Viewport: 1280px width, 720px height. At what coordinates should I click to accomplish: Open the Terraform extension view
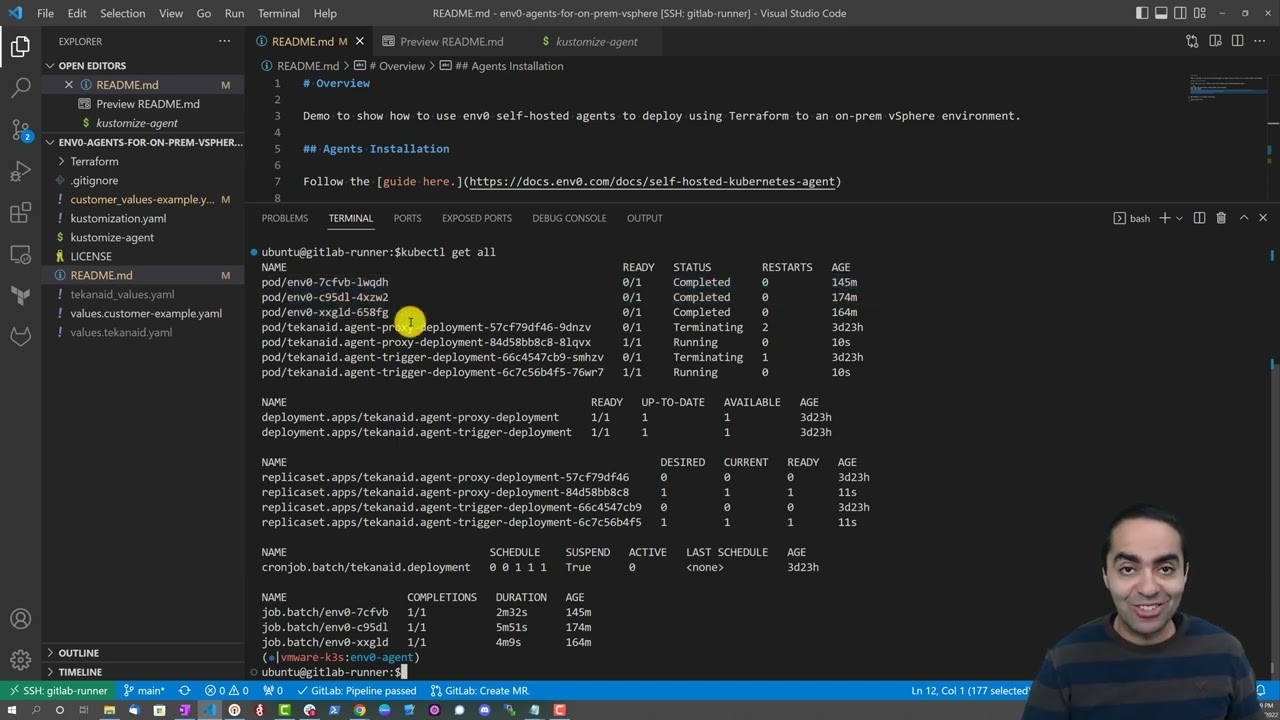pyautogui.click(x=20, y=296)
